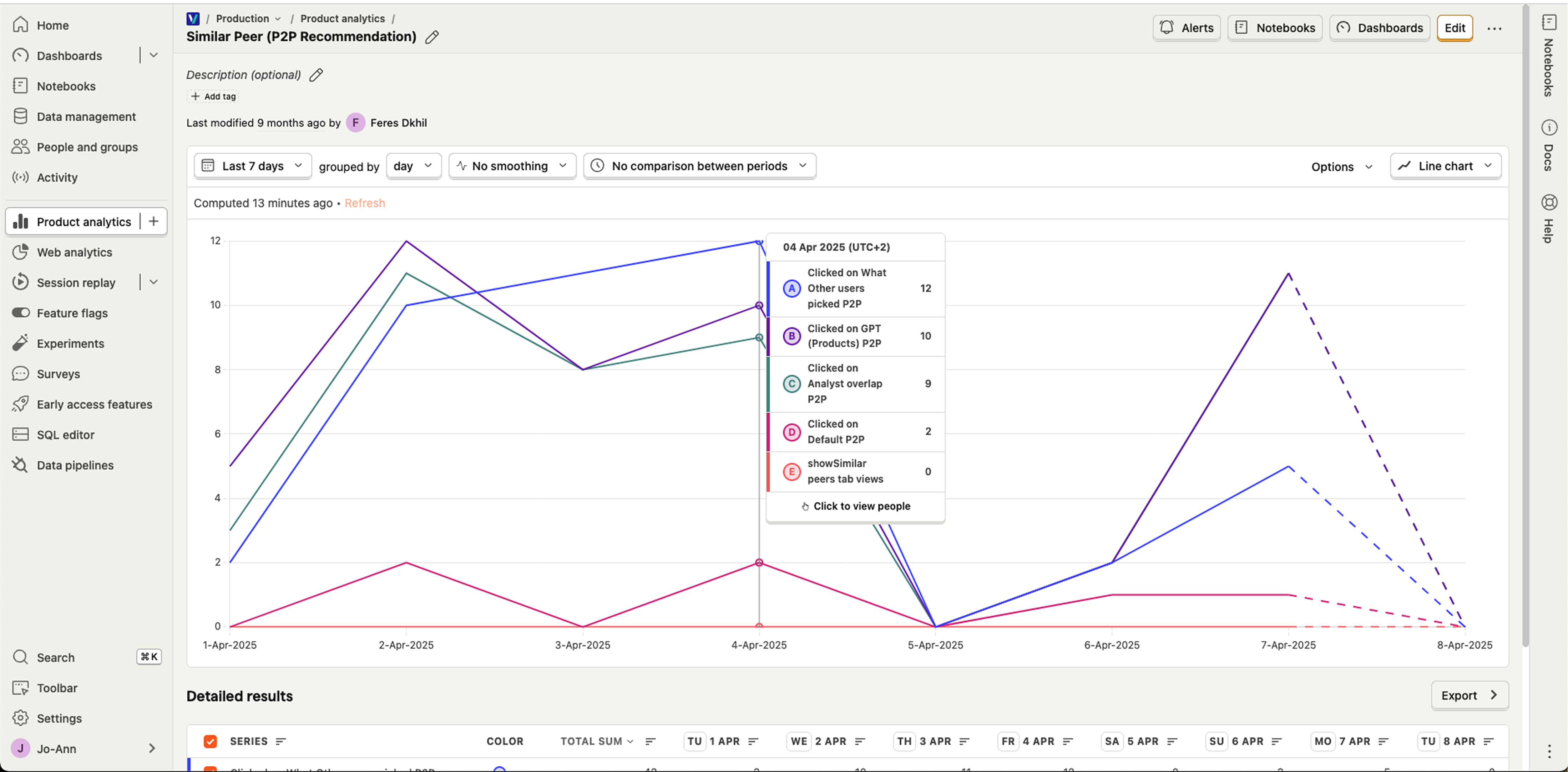Open Feature flags in the sidebar
Viewport: 1568px width, 772px height.
click(72, 313)
